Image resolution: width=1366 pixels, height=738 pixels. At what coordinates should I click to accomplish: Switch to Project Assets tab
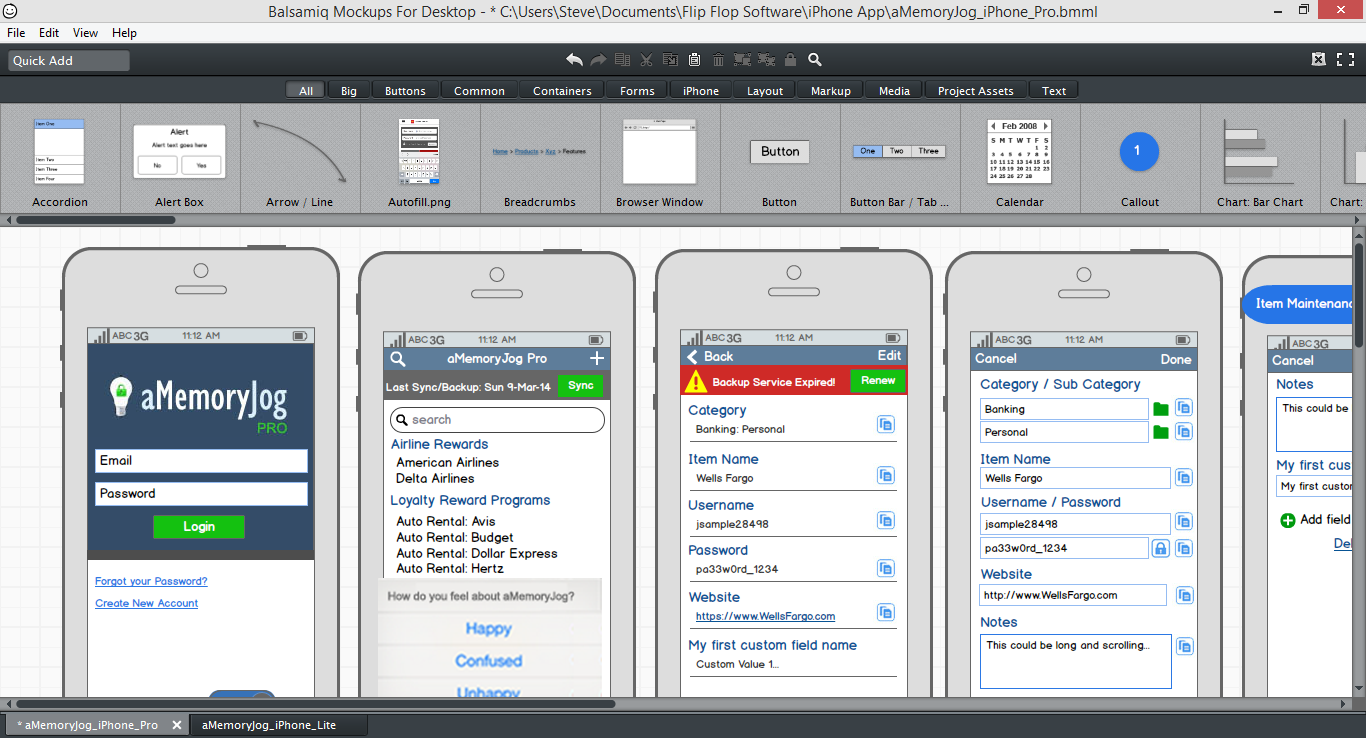pyautogui.click(x=975, y=91)
